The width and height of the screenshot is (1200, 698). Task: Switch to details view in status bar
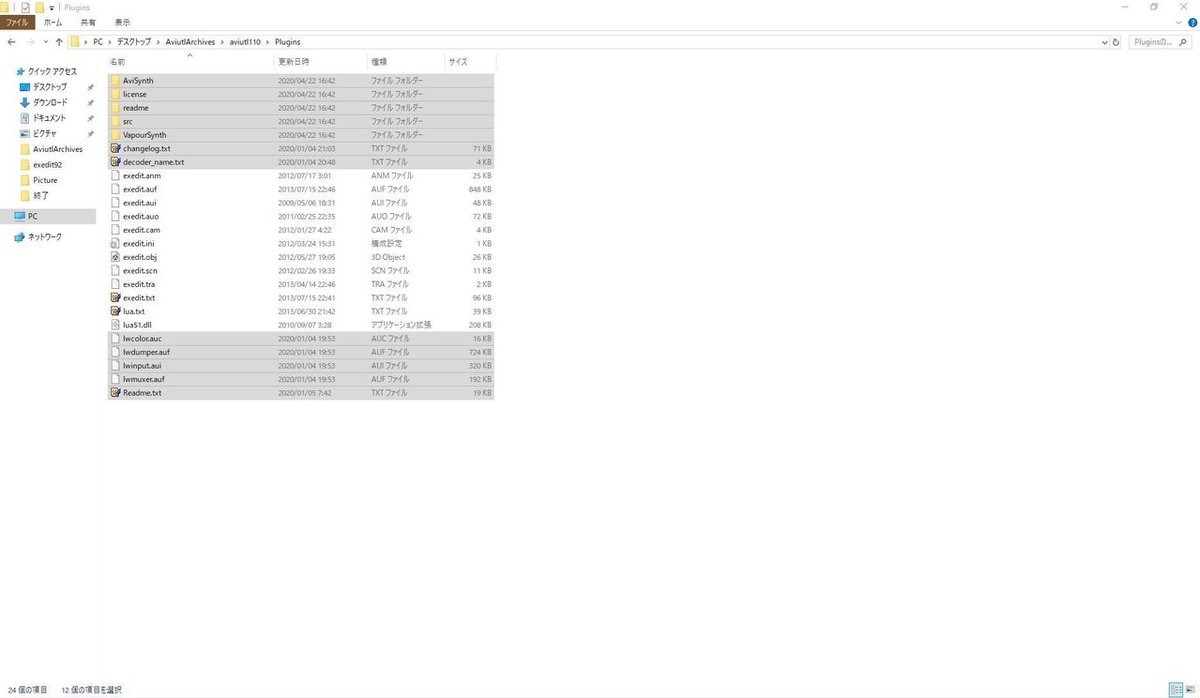1175,690
